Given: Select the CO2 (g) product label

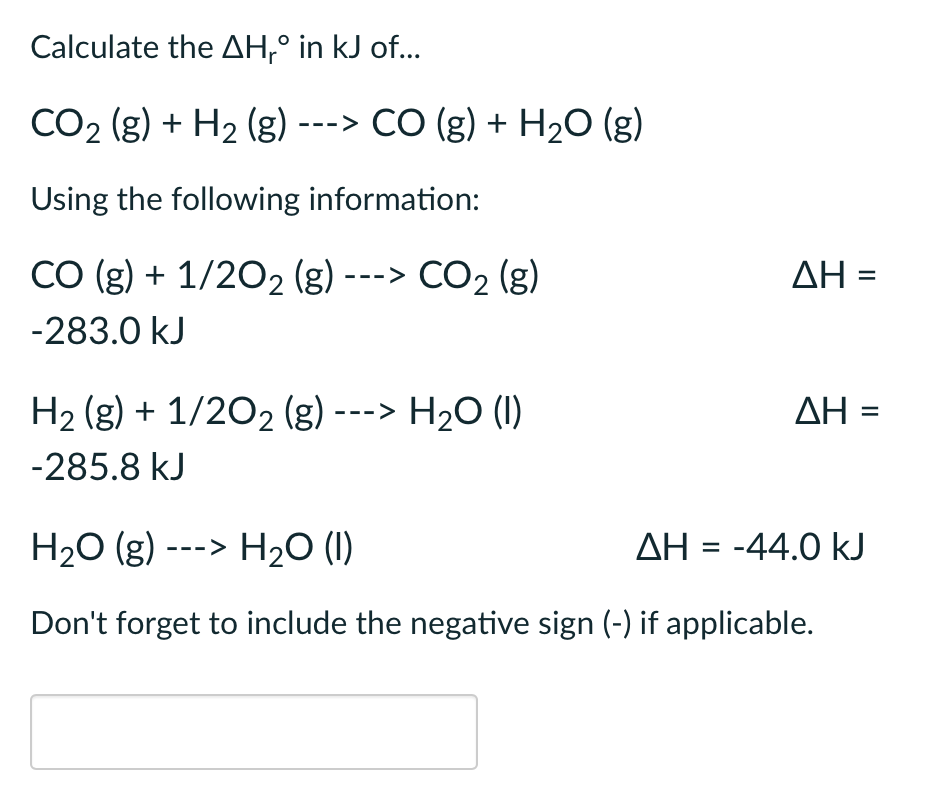Looking at the screenshot, I should [481, 275].
